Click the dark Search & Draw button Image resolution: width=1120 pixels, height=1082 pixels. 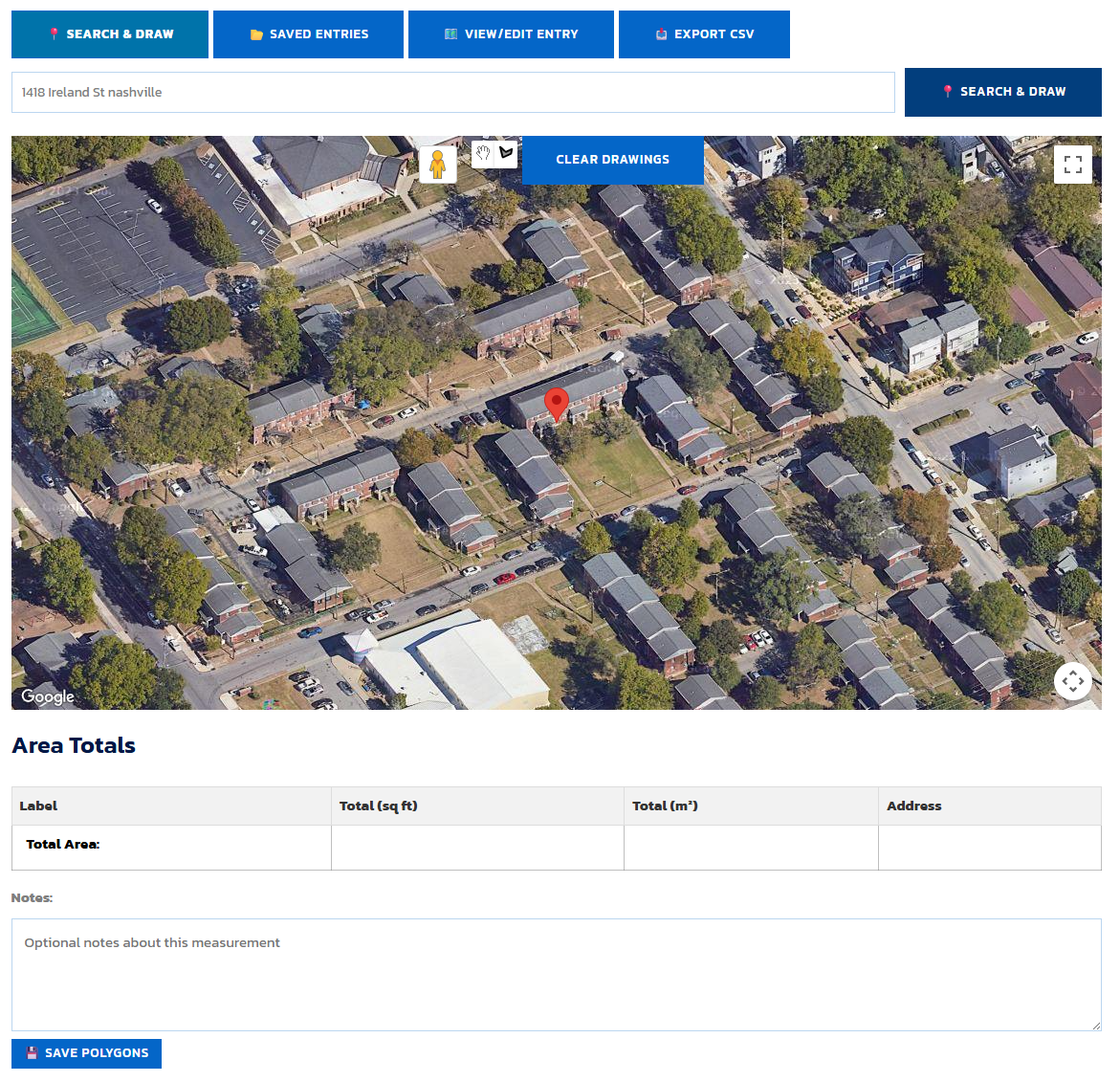click(x=1002, y=92)
